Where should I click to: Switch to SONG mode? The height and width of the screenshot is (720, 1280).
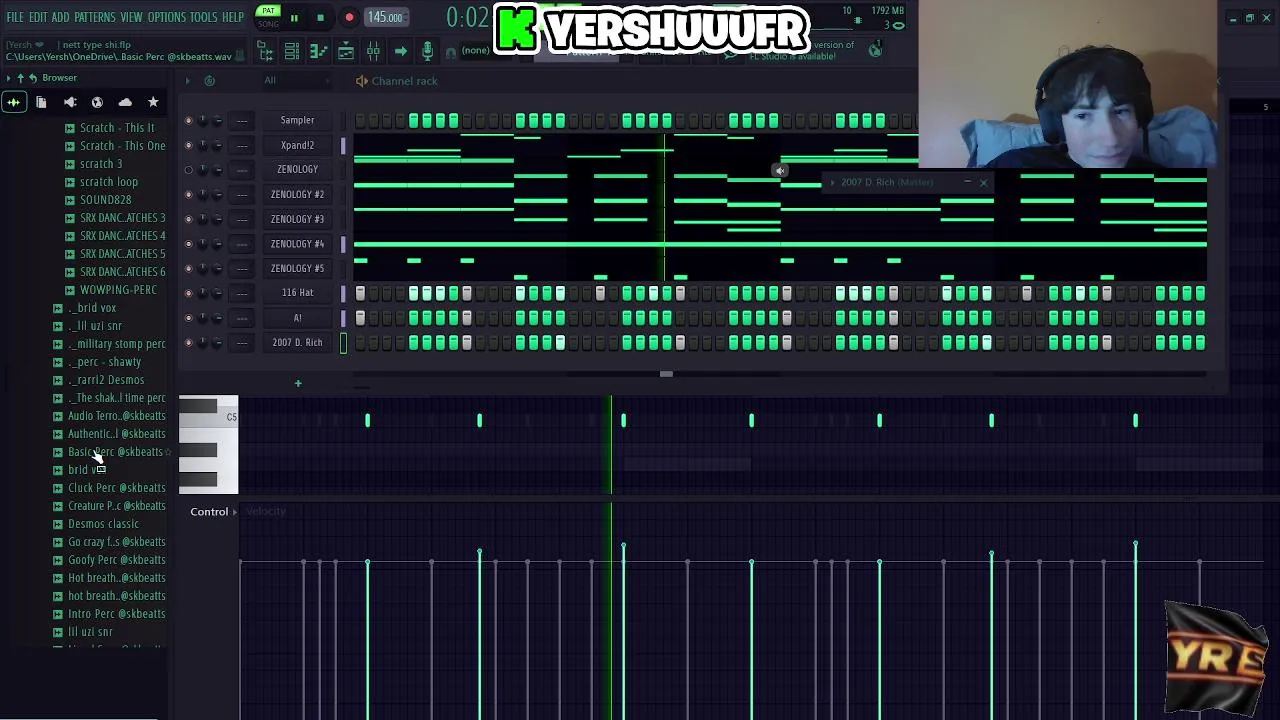268,24
